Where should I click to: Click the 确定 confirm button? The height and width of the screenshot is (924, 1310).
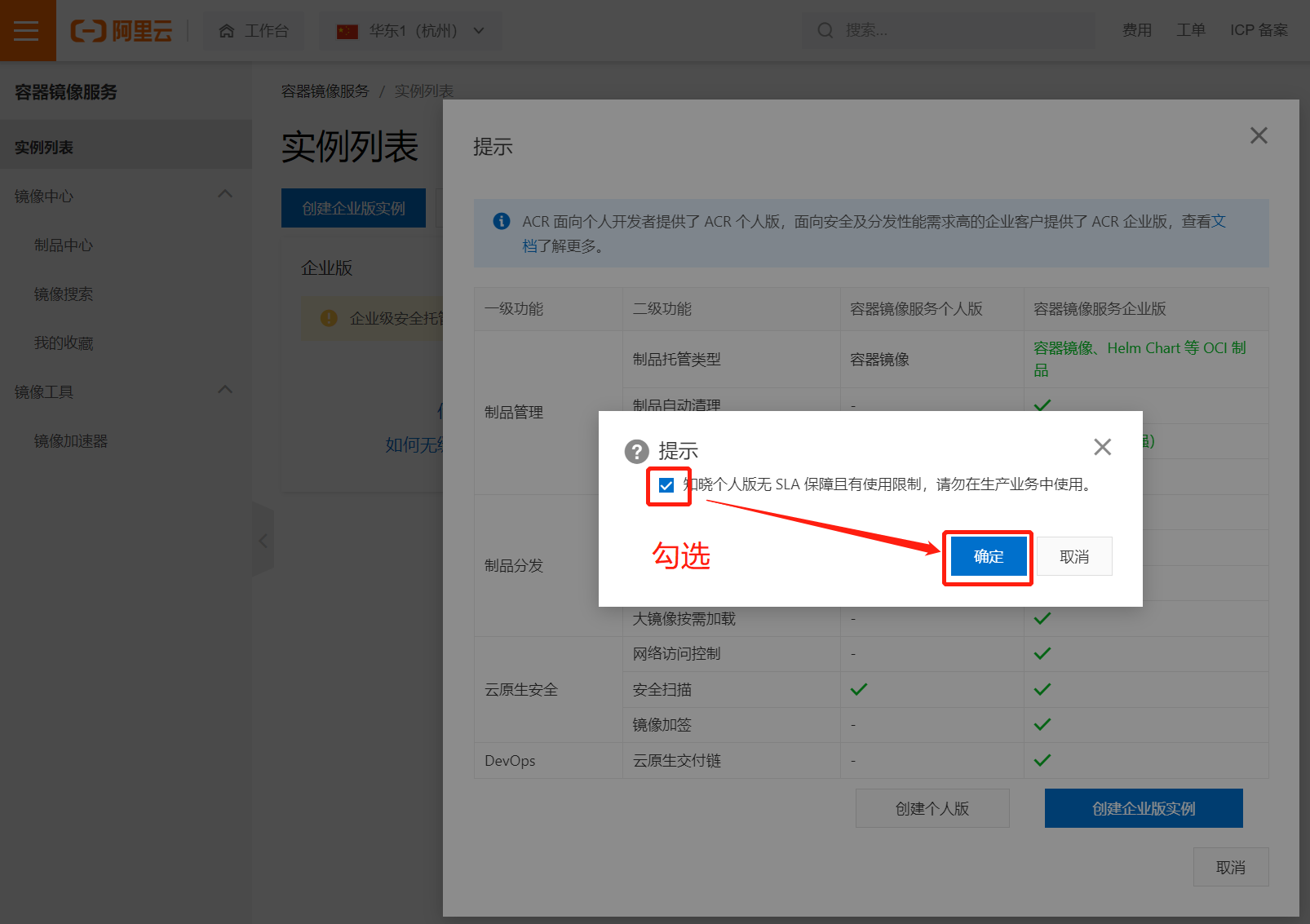[x=989, y=556]
